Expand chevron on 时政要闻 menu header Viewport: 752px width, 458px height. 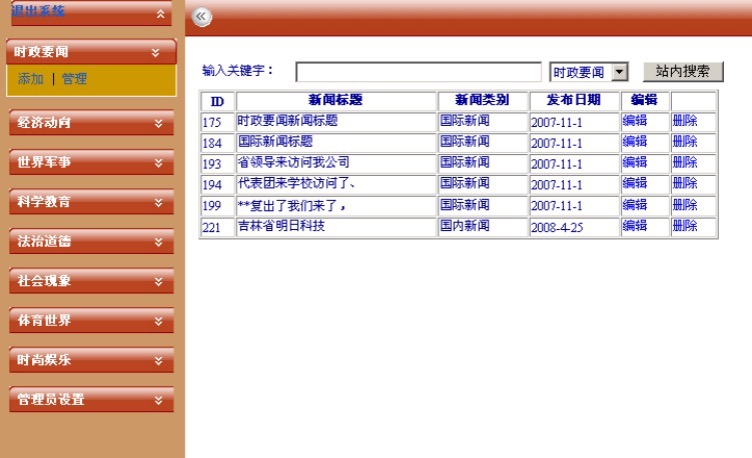coord(155,53)
